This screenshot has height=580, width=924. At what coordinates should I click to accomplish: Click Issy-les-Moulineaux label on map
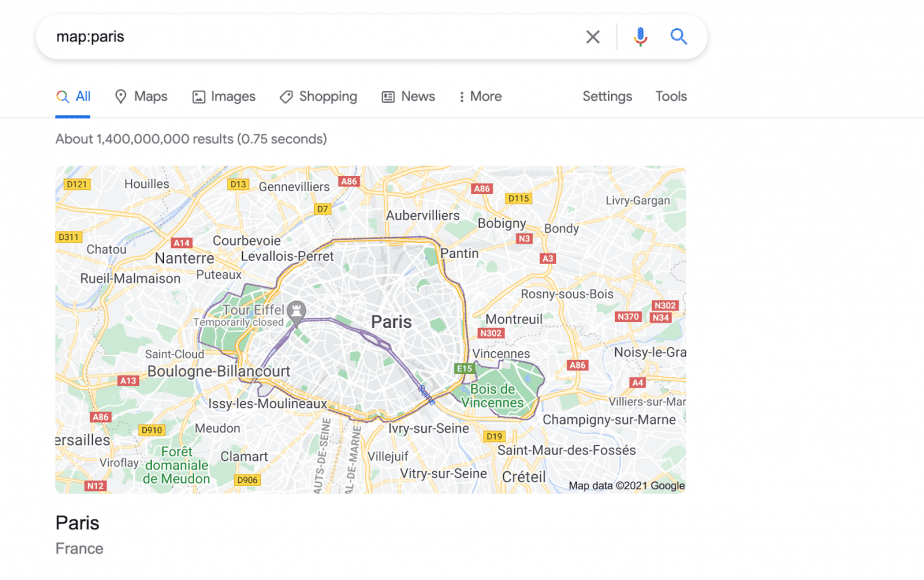(268, 404)
